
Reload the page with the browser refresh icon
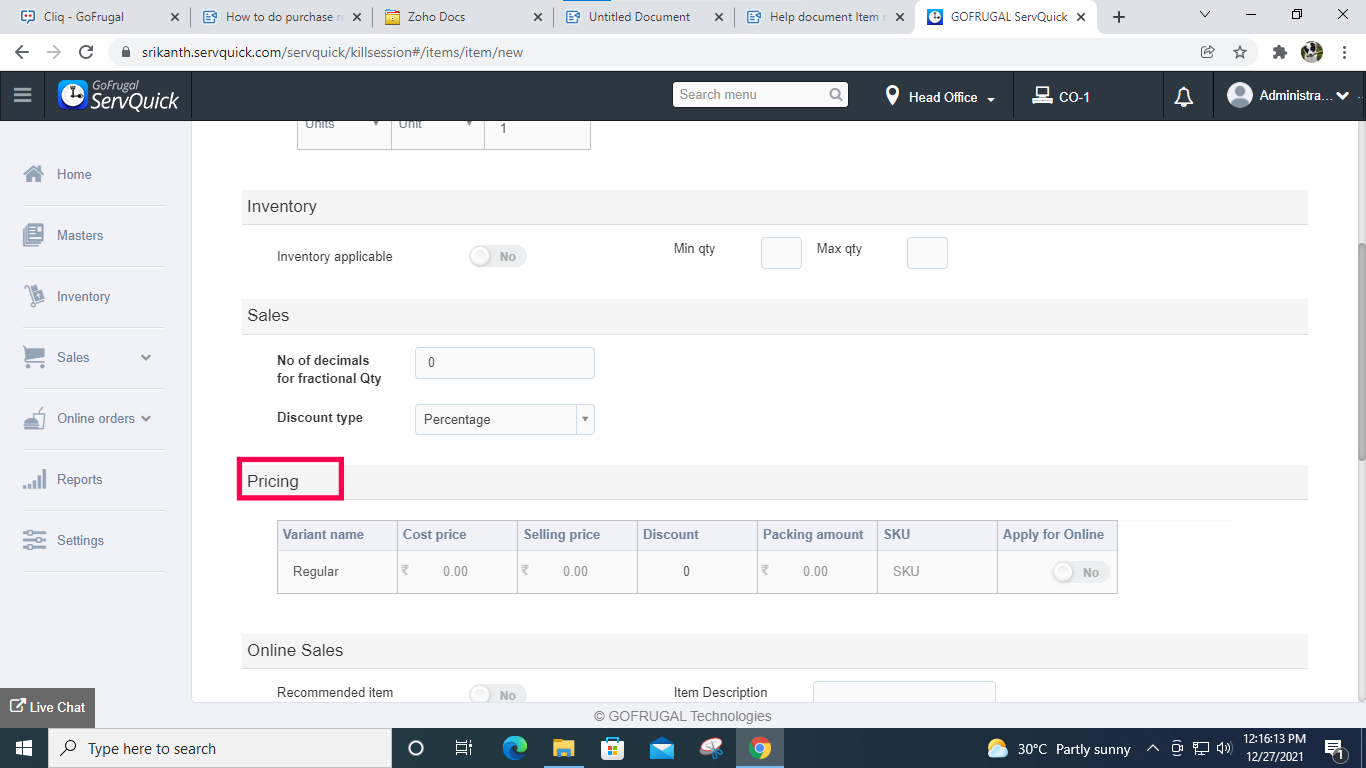coord(86,52)
